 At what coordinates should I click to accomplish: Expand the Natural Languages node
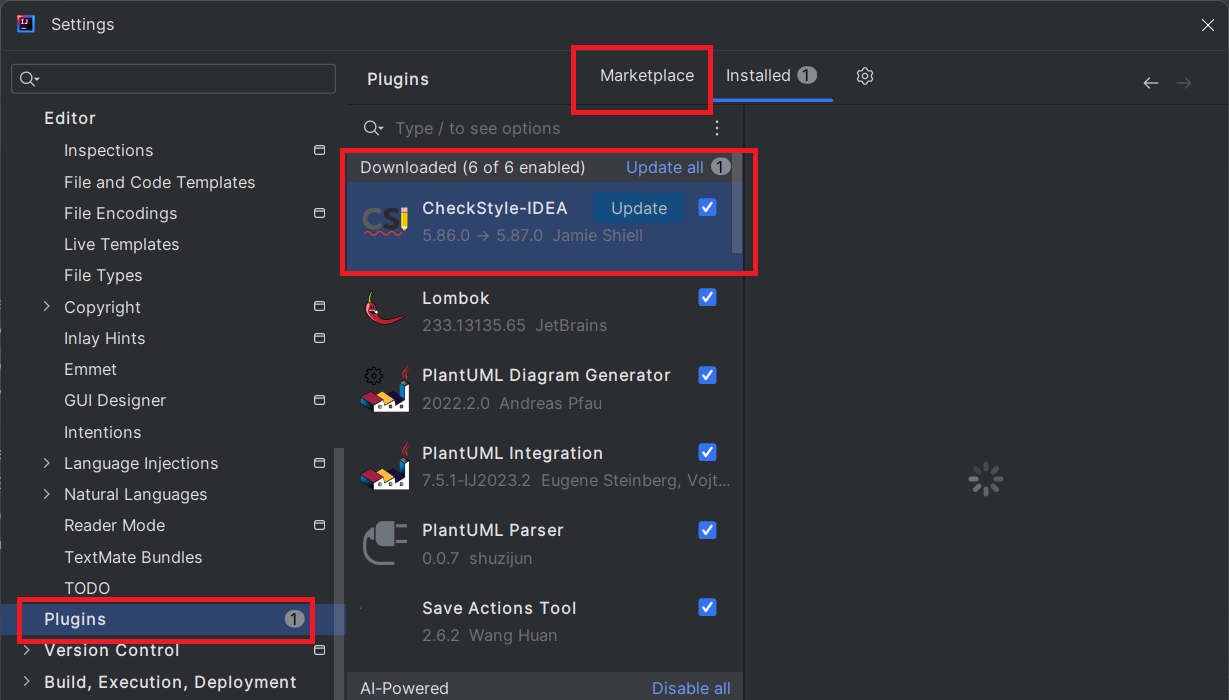(46, 494)
